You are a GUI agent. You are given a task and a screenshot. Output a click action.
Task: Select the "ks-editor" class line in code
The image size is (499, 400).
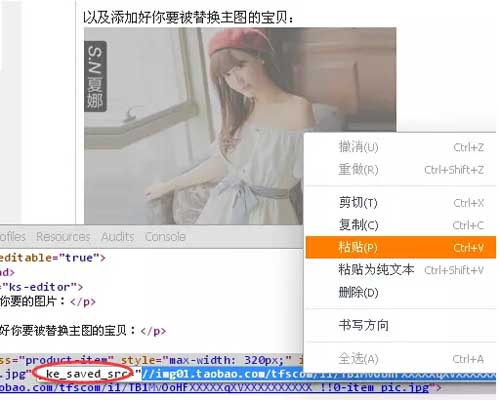(x=41, y=287)
